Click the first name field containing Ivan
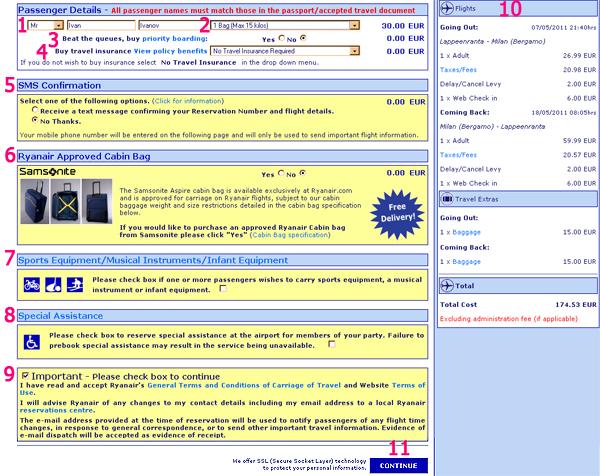This screenshot has width=600, height=476. 101,25
